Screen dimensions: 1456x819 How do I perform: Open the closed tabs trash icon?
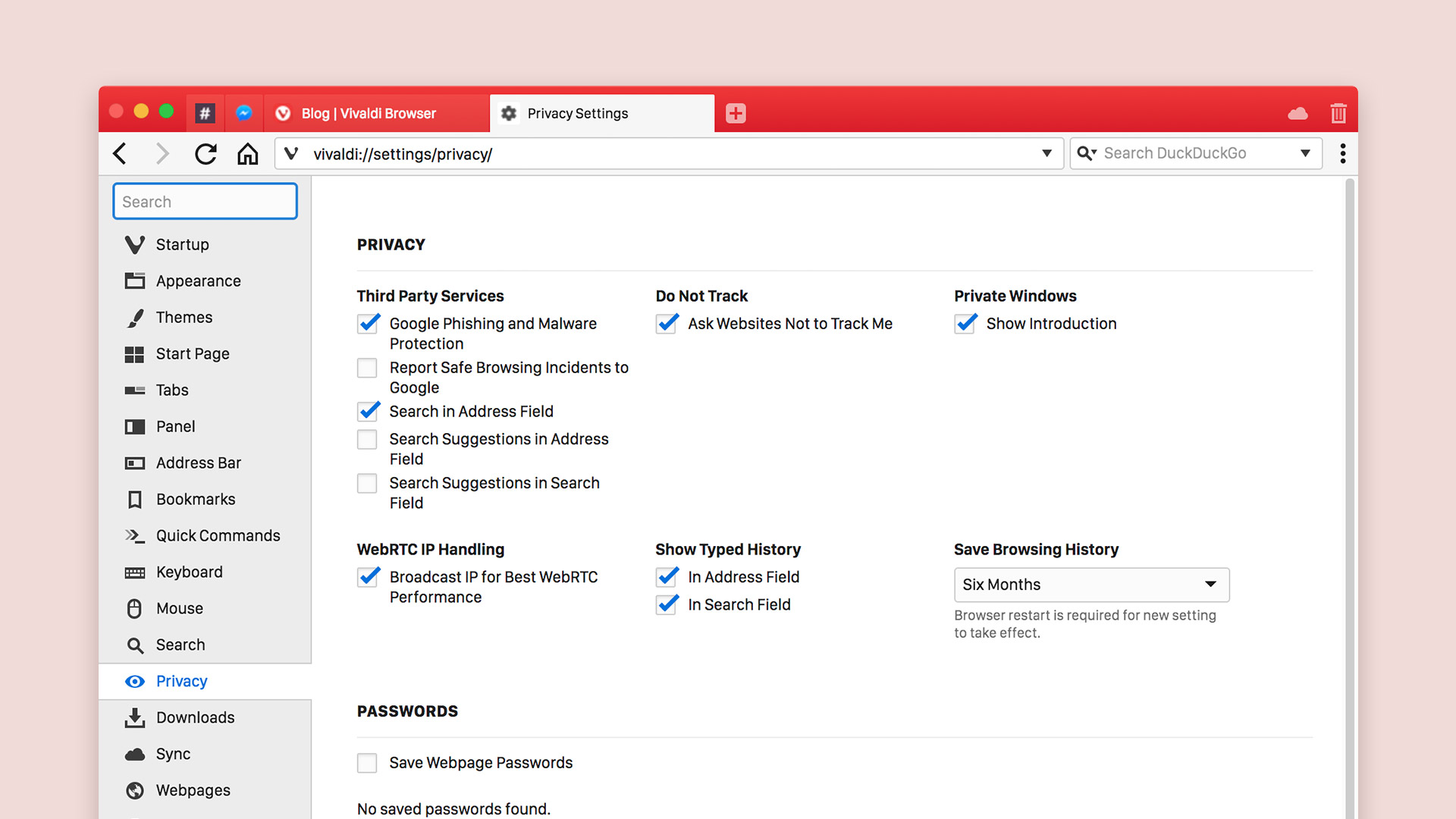pos(1338,113)
